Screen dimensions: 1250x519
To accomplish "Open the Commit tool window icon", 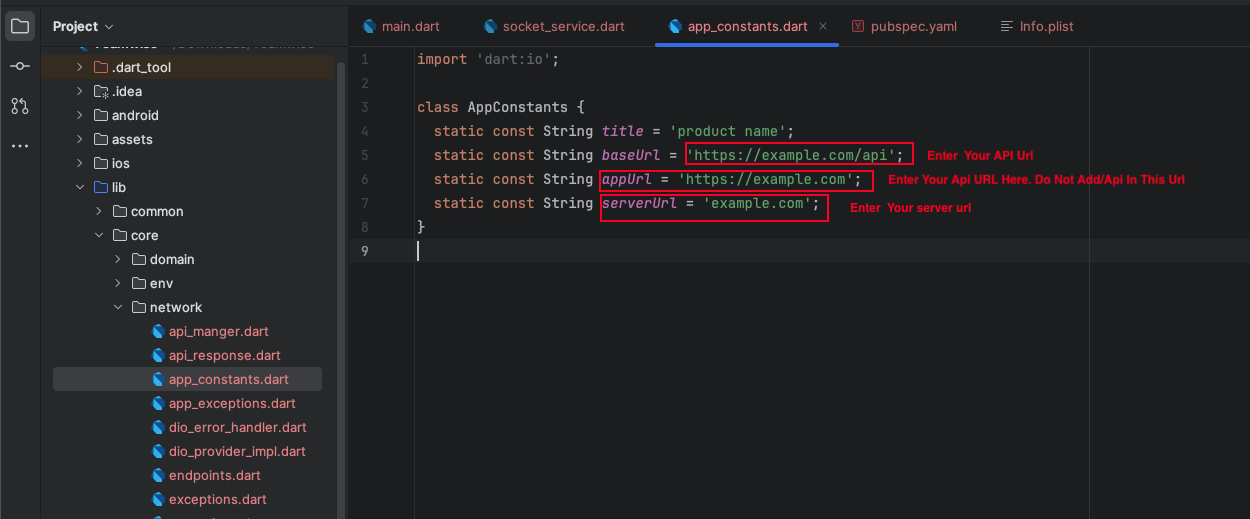I will pos(20,66).
